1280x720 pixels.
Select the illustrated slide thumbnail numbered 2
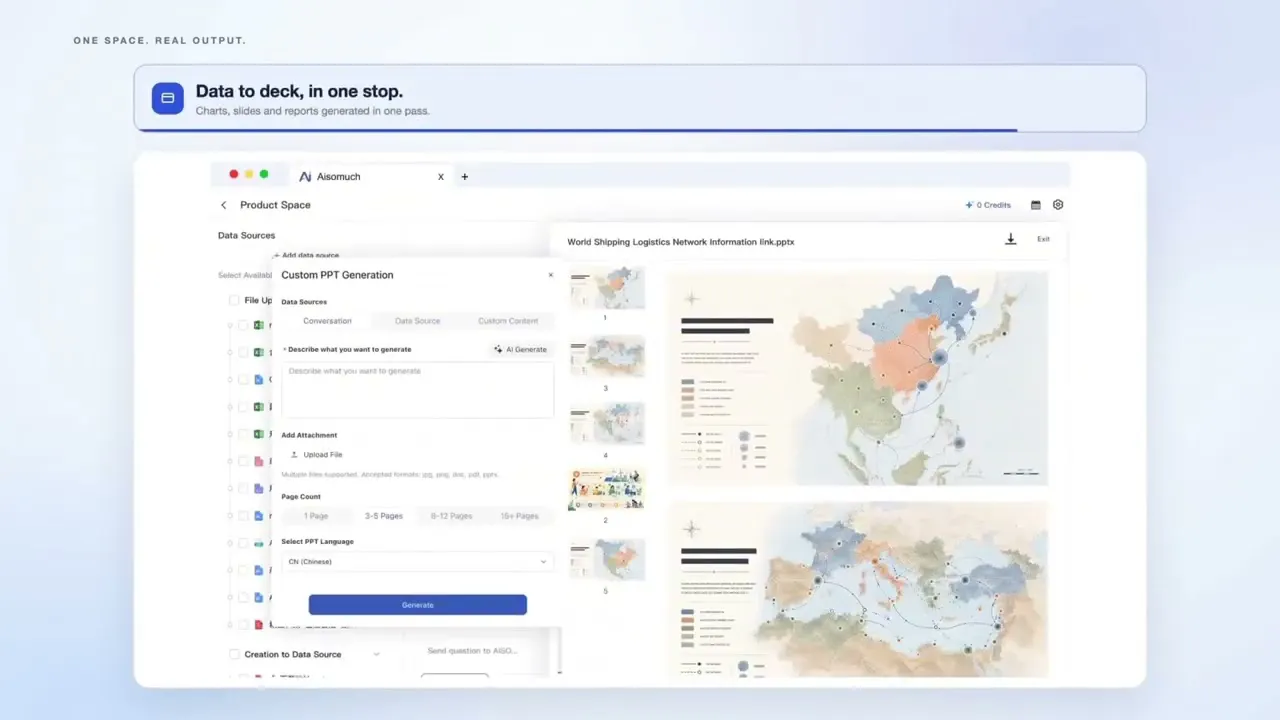coord(607,490)
